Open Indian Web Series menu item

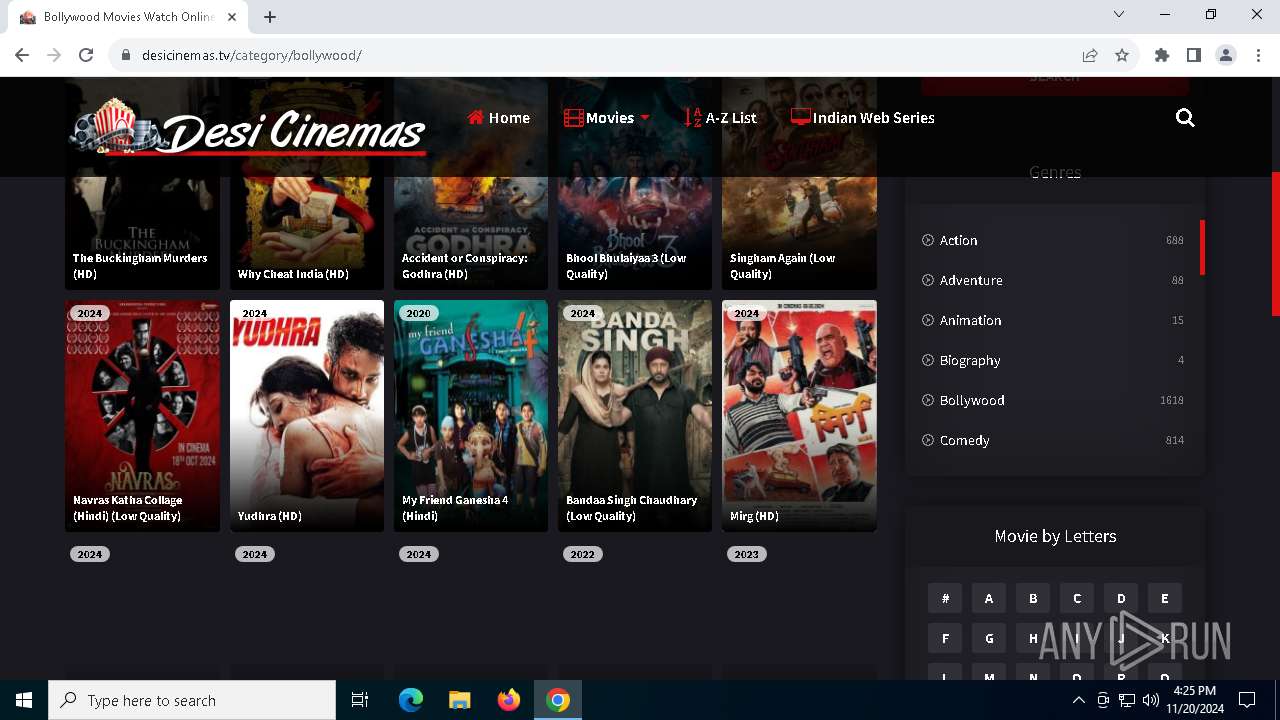pos(863,118)
